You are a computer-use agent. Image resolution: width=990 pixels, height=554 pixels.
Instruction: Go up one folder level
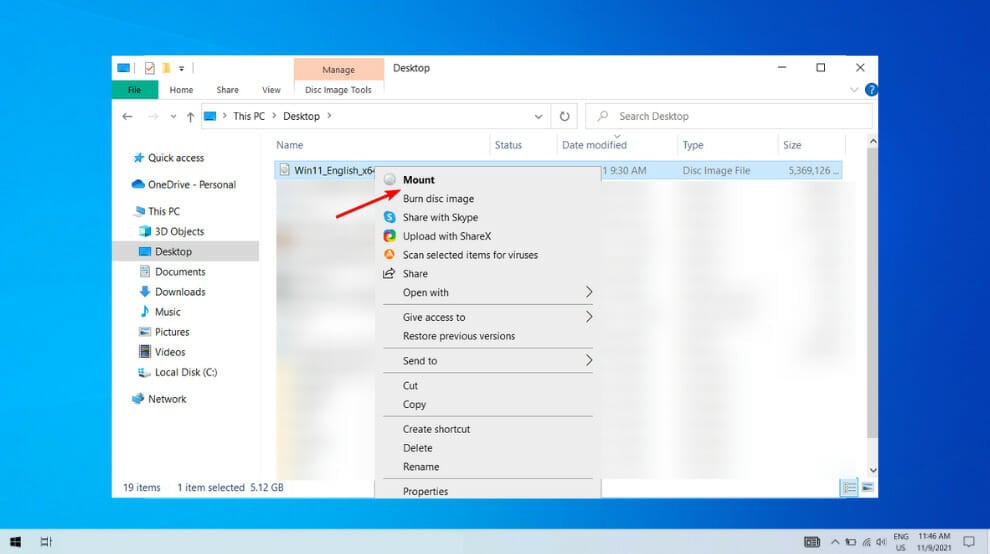pos(190,116)
